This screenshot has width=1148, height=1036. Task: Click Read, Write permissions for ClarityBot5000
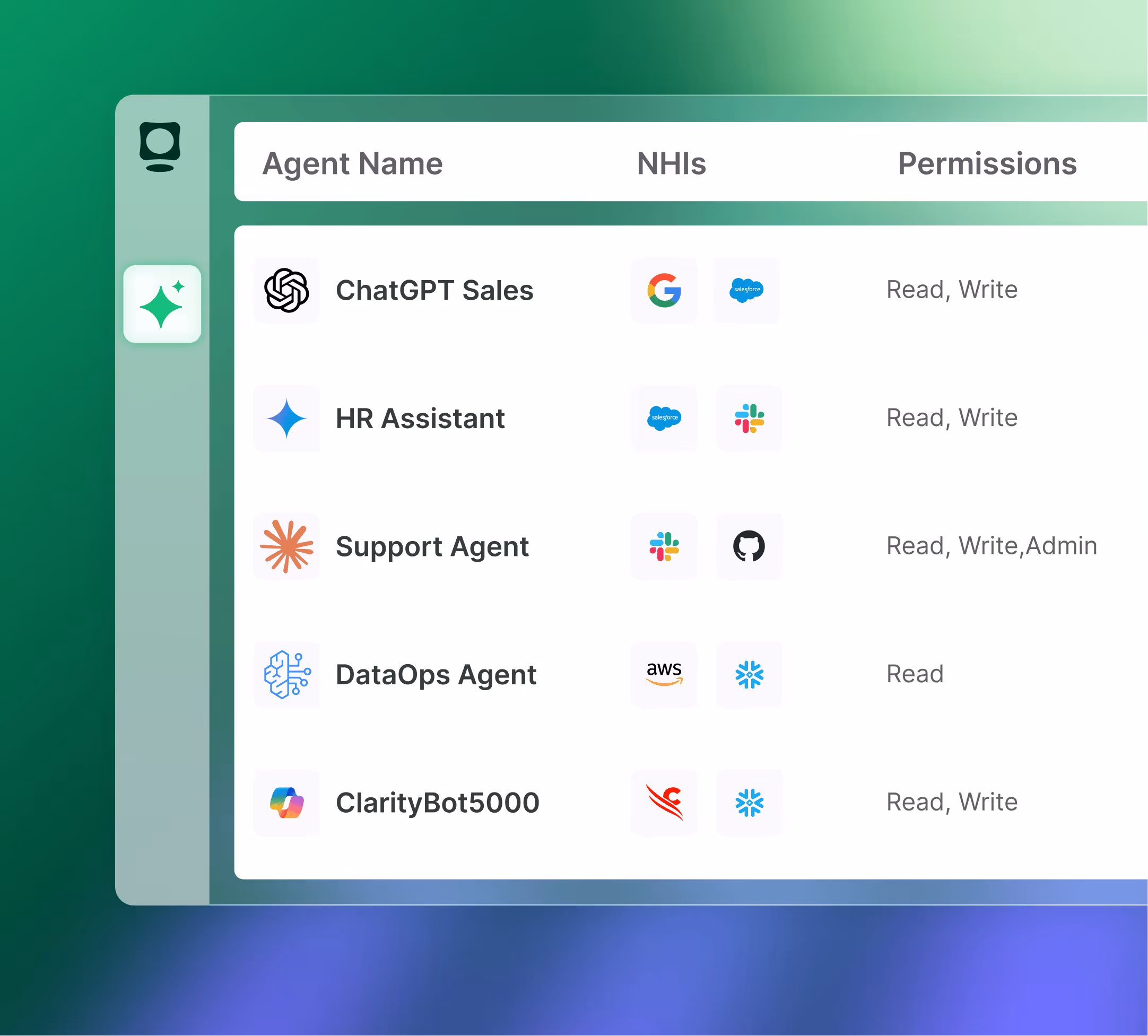(952, 802)
